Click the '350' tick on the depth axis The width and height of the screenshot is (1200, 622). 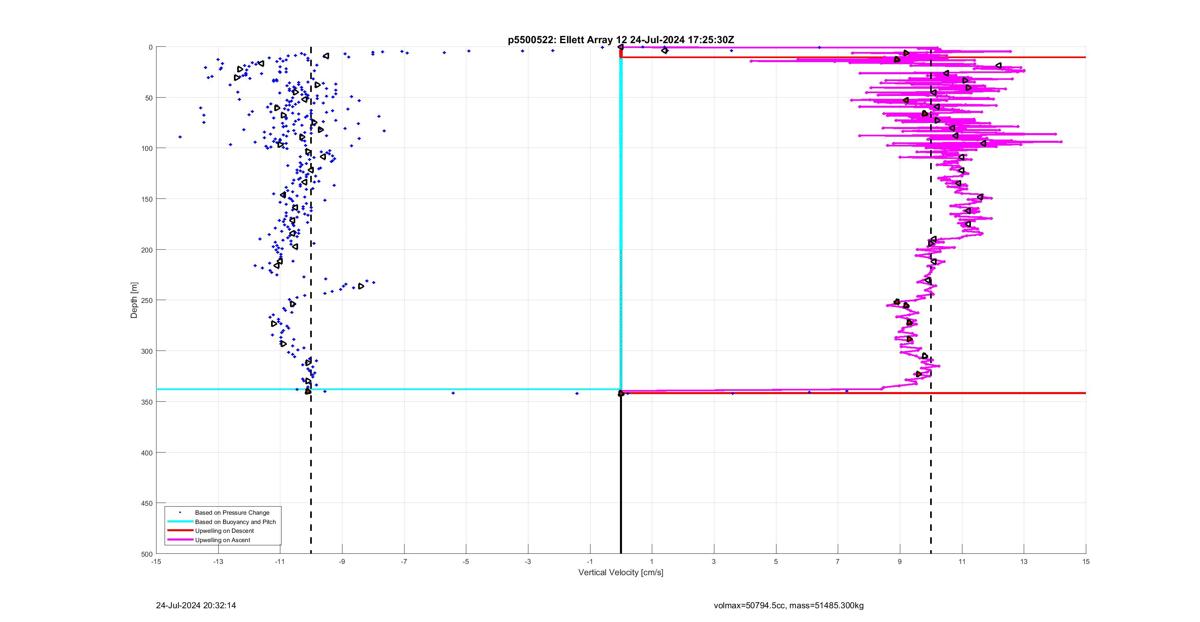[145, 402]
